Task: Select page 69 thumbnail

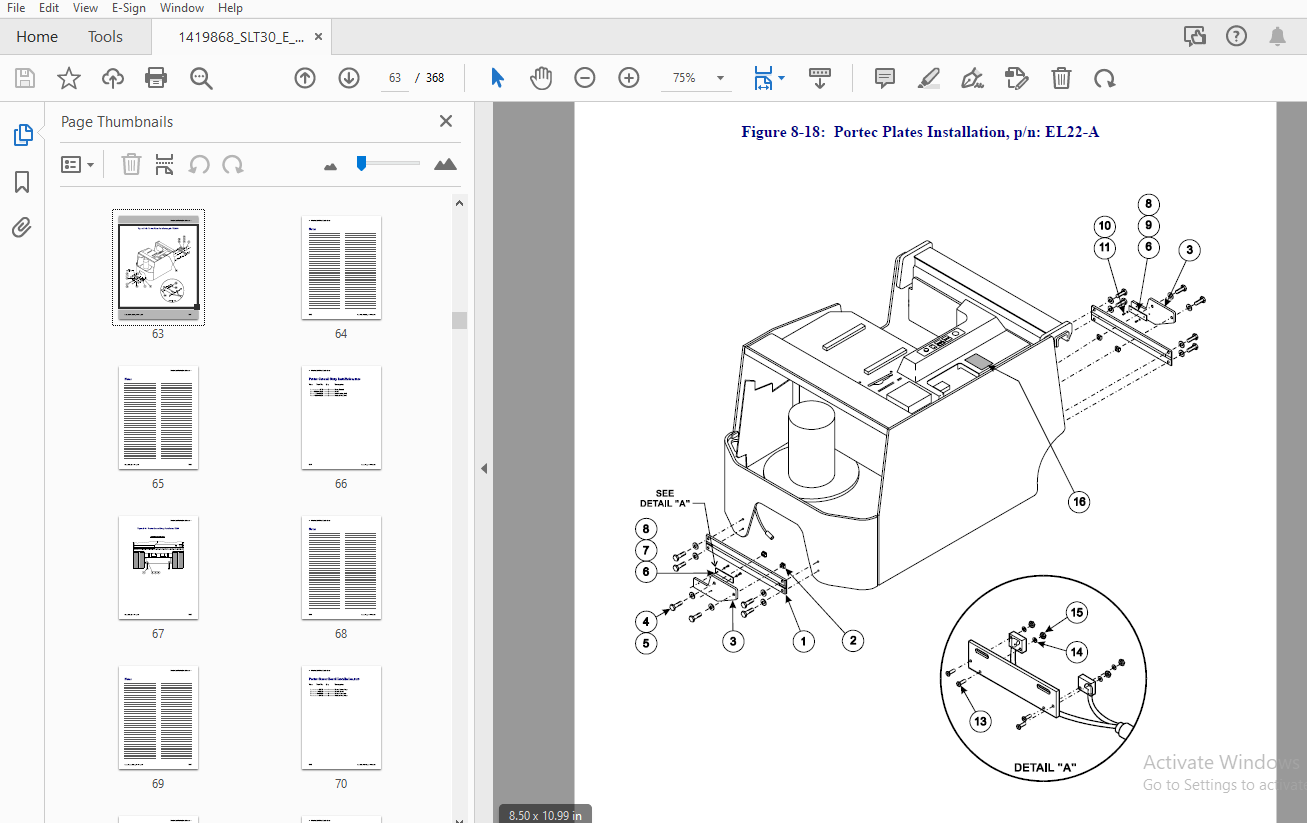Action: [158, 717]
